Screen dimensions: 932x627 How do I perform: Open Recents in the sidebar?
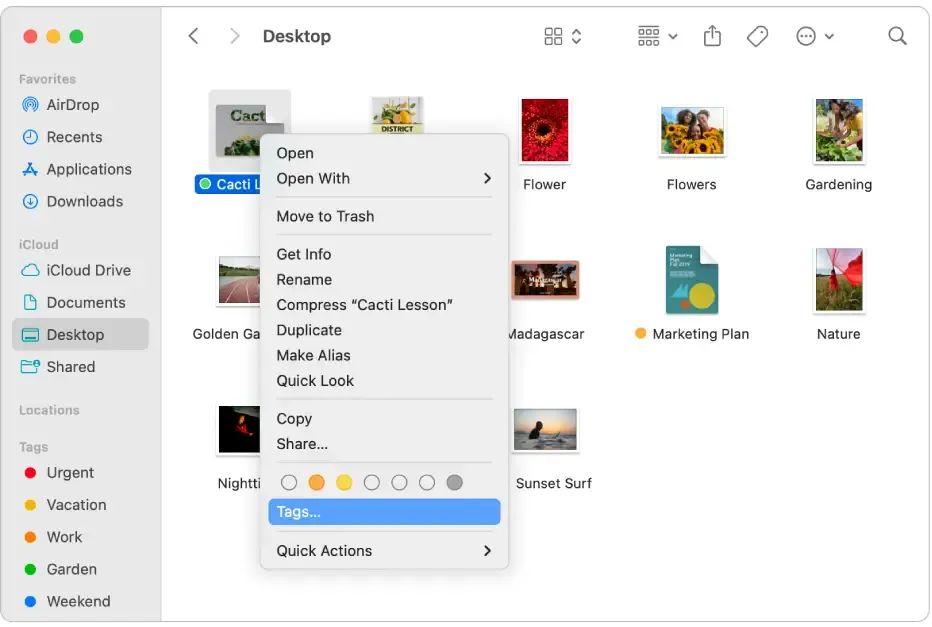tap(74, 137)
